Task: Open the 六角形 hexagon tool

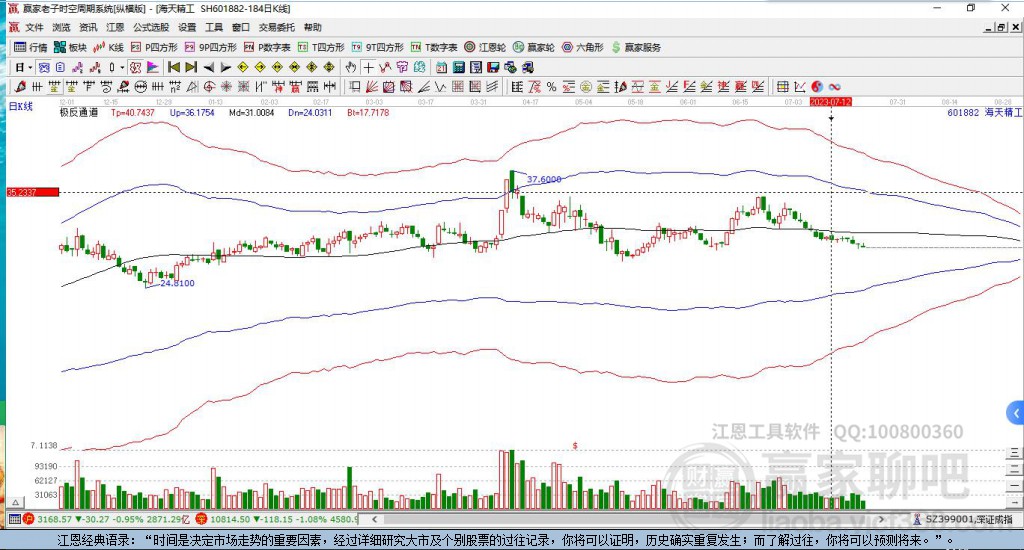Action: click(x=583, y=47)
